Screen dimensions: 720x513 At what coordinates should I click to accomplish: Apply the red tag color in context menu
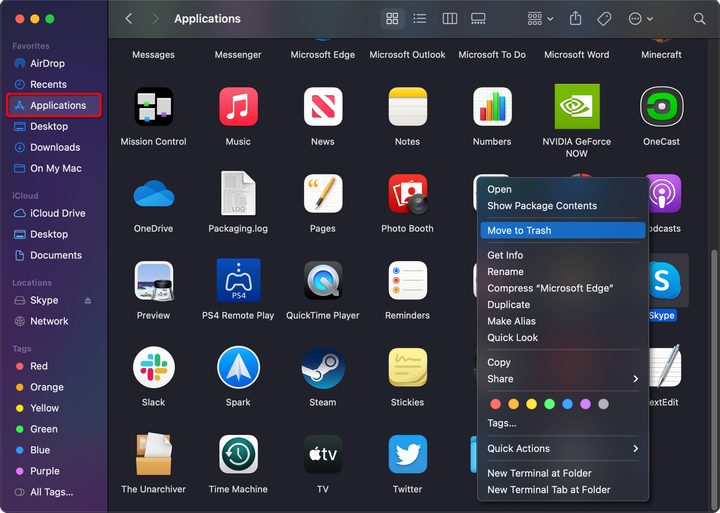click(495, 404)
